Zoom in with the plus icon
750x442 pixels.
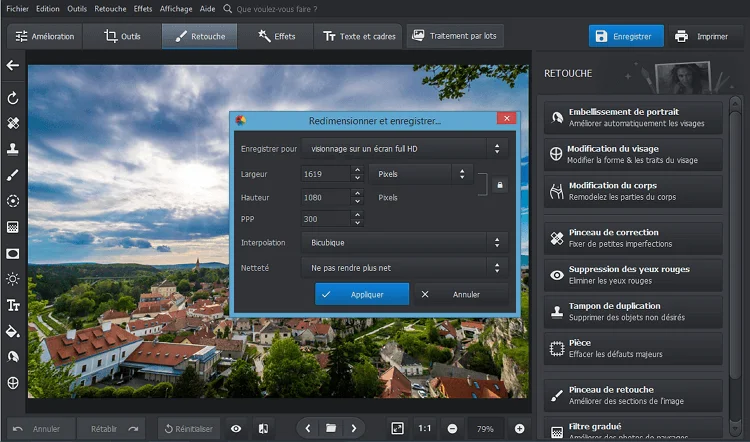[x=519, y=428]
